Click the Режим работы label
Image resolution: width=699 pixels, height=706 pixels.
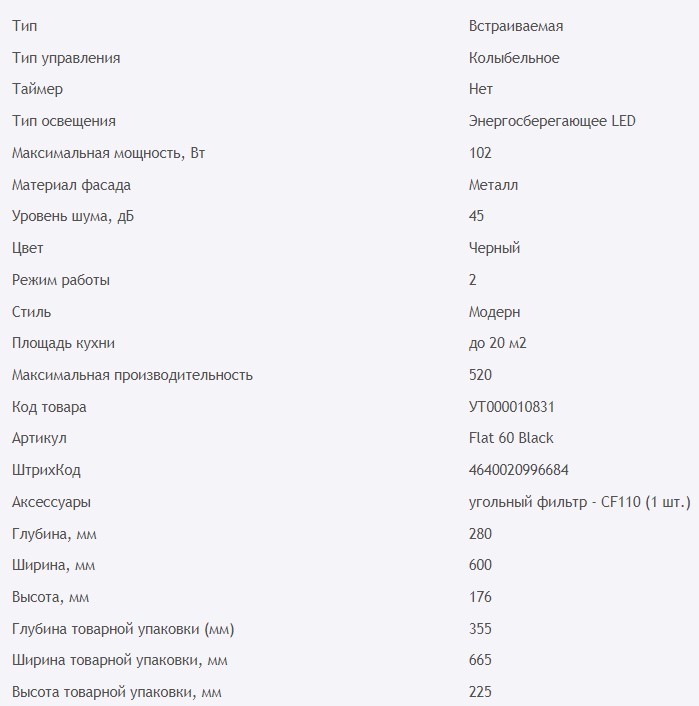[x=61, y=280]
